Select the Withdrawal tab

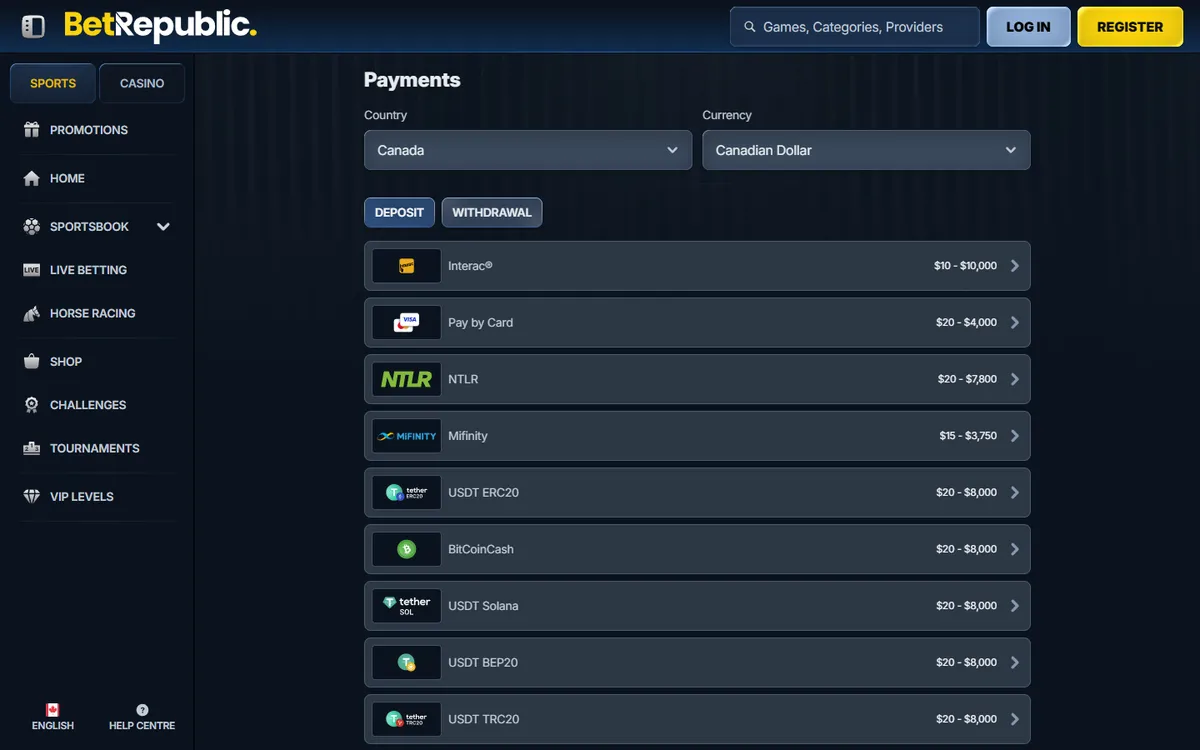point(492,212)
